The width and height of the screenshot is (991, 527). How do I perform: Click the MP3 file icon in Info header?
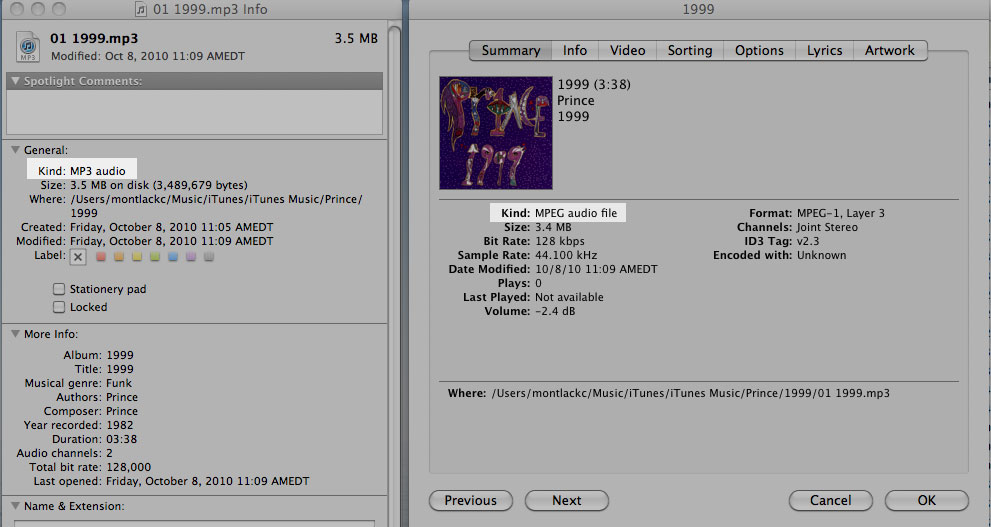pyautogui.click(x=27, y=46)
